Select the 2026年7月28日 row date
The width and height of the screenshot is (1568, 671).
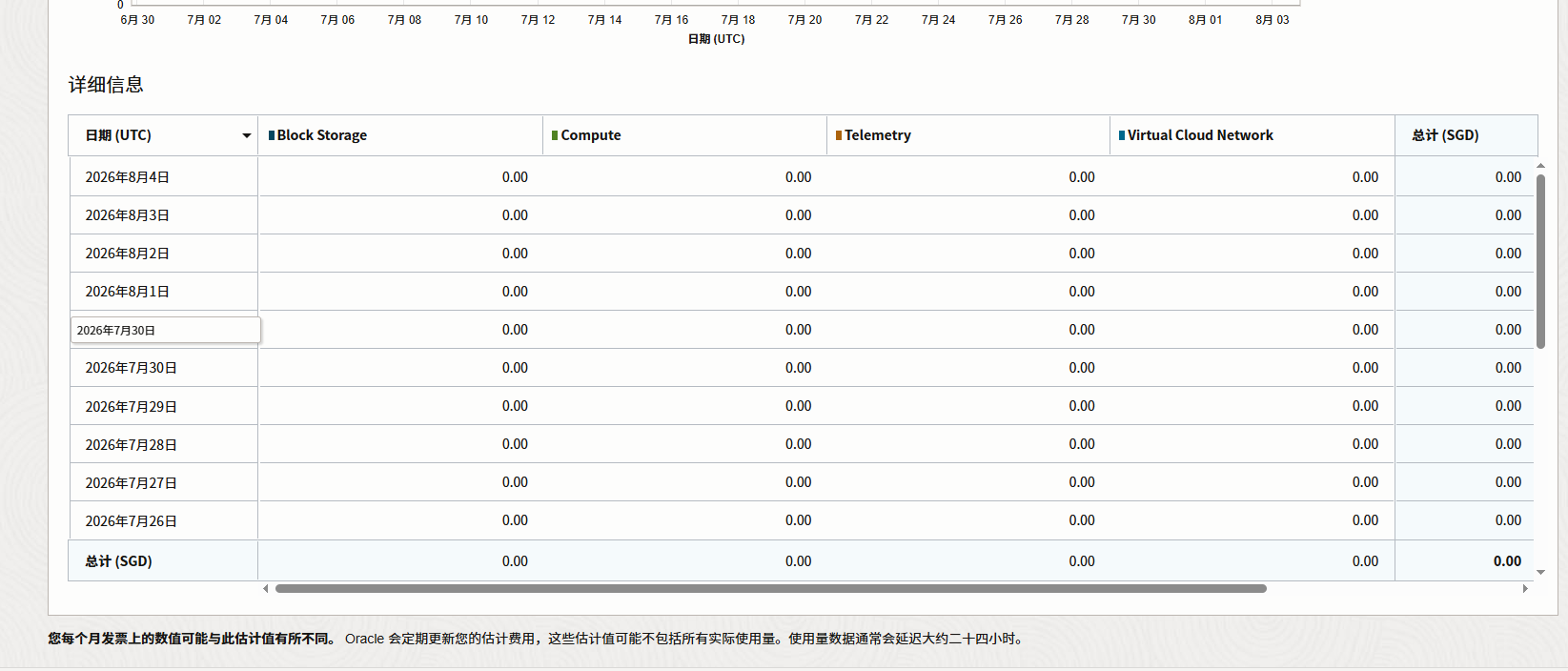click(132, 445)
